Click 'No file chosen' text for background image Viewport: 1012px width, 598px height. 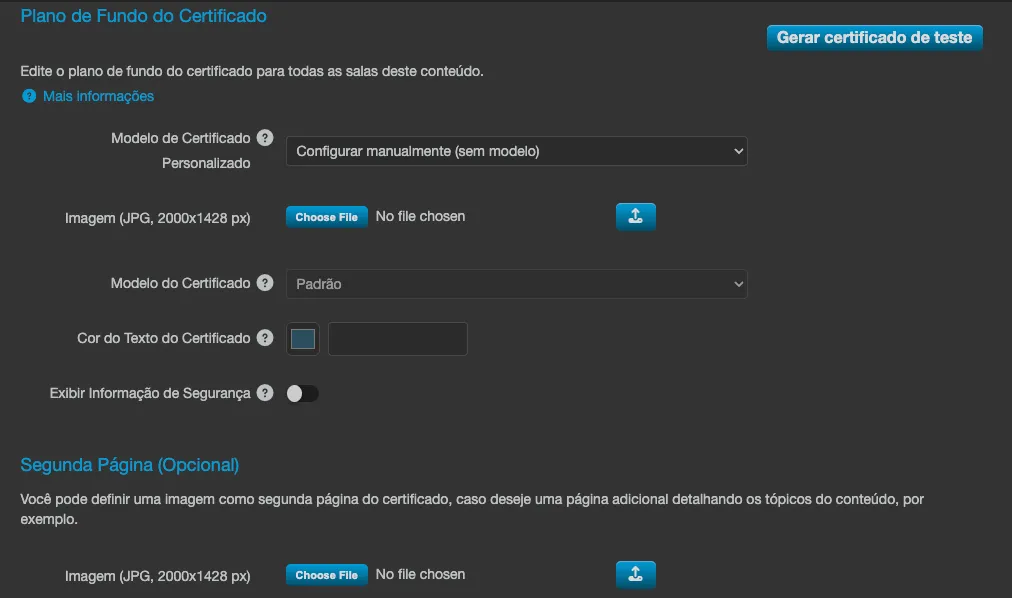tap(420, 216)
